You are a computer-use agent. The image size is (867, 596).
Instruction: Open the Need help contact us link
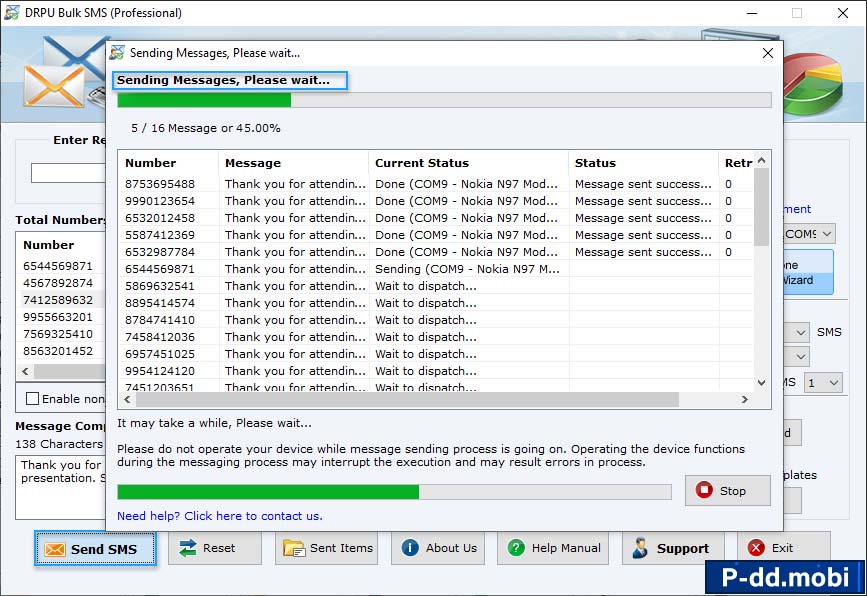[220, 516]
